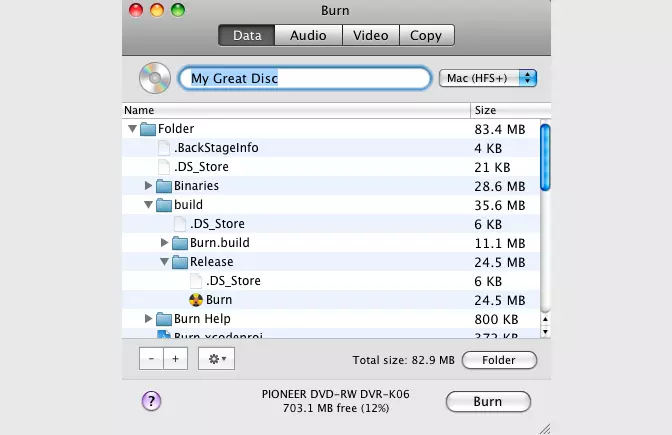The image size is (672, 435).
Task: Click the top-level Folder icon
Action: [148, 129]
